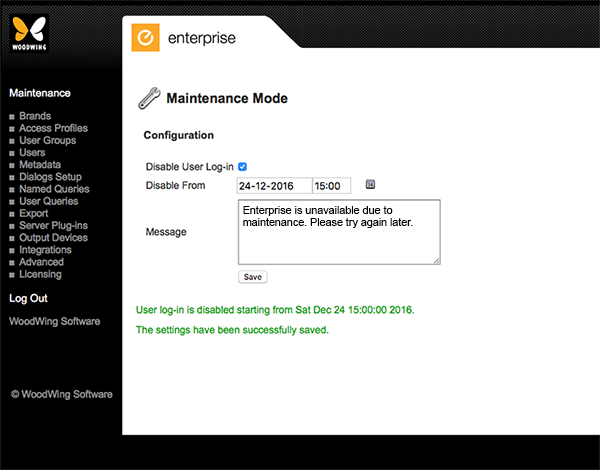Go to User Groups page
Screen dimensions: 600x470
pyautogui.click(x=47, y=140)
